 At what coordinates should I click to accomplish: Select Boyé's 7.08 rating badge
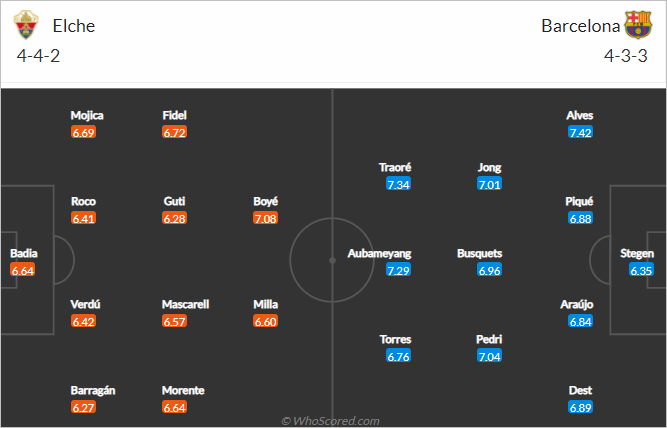(265, 218)
